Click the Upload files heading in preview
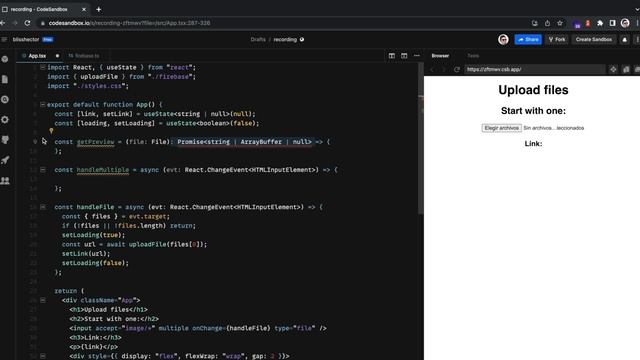This screenshot has height=360, width=640. click(533, 90)
